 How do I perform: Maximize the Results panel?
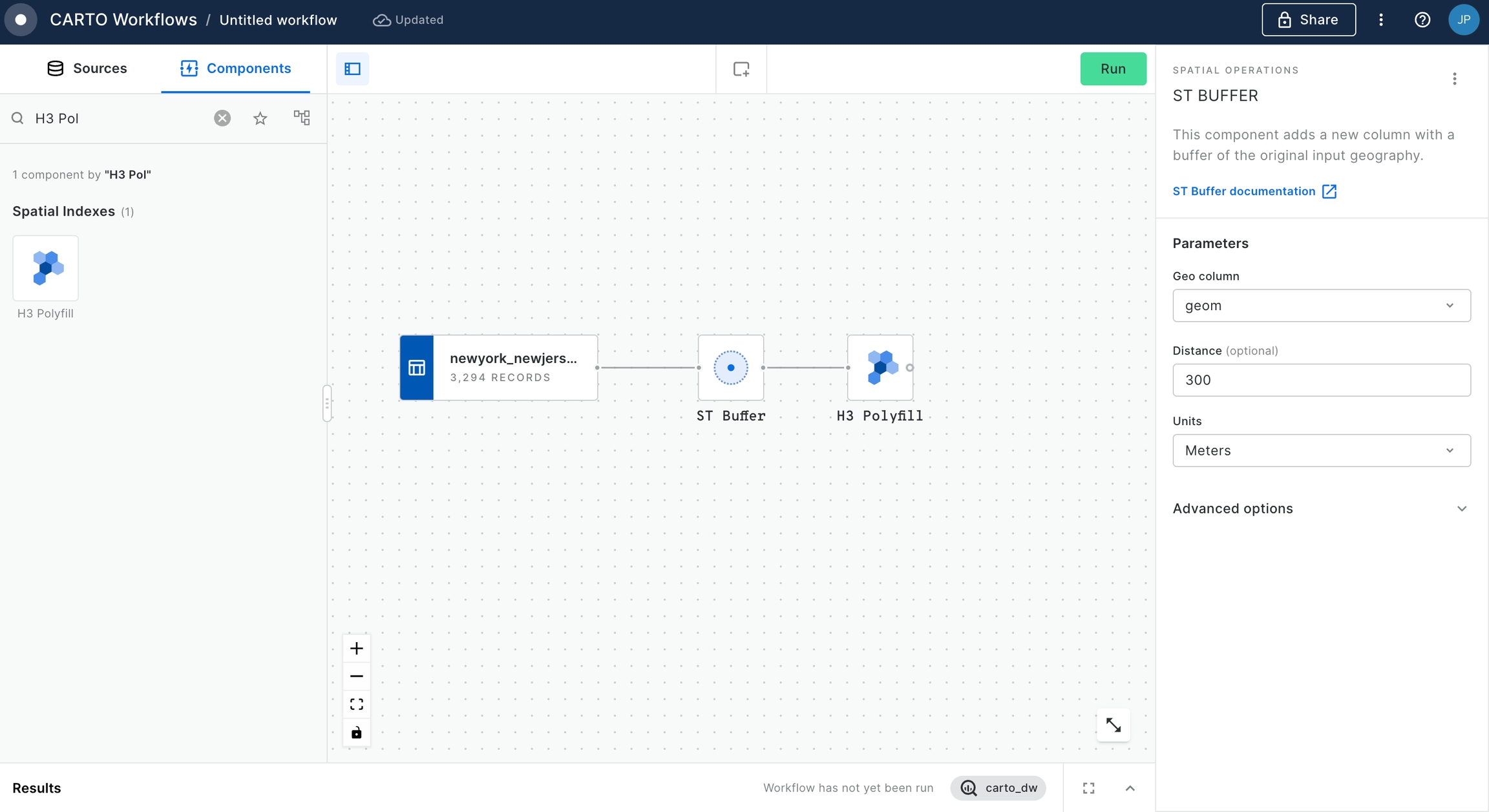click(x=1089, y=788)
